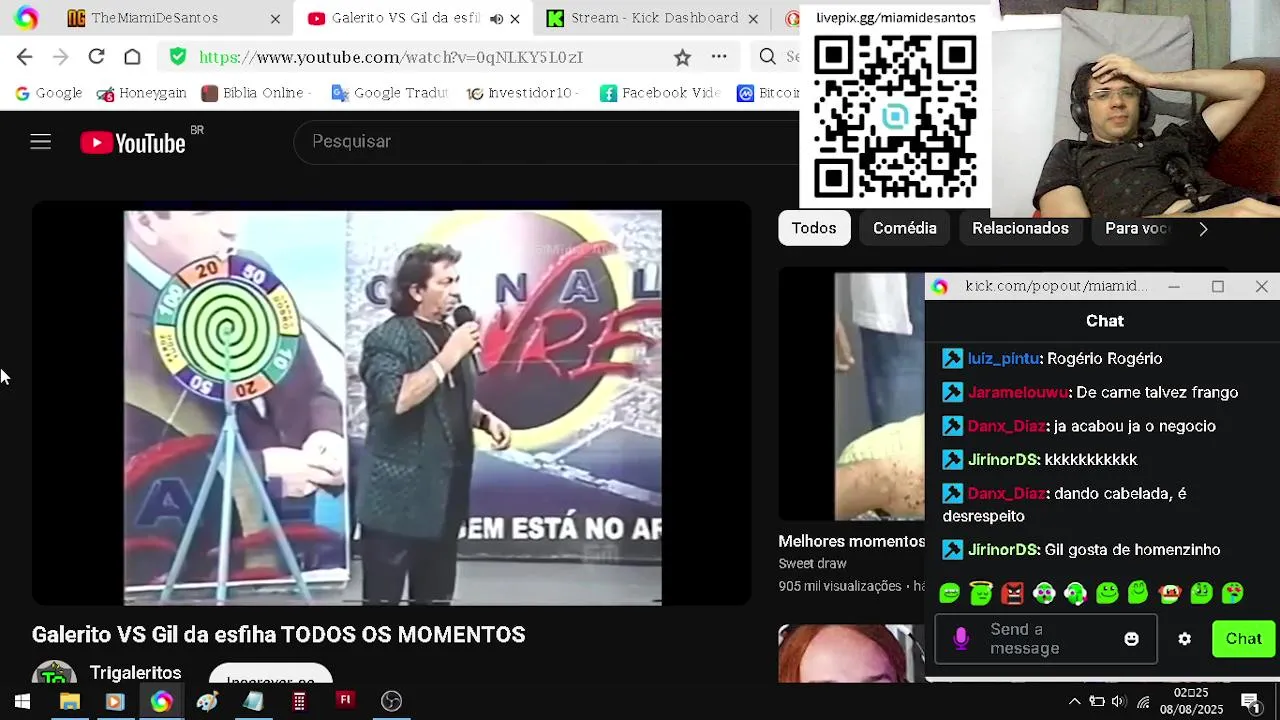Click the search magnifier in the browser toolbar
Image resolution: width=1280 pixels, height=720 pixels.
pos(767,57)
